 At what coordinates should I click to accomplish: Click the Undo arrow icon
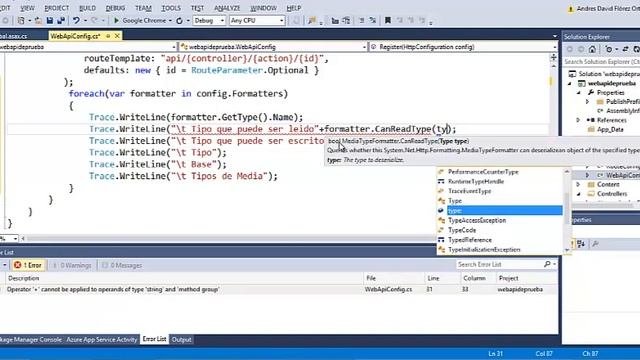coord(76,20)
